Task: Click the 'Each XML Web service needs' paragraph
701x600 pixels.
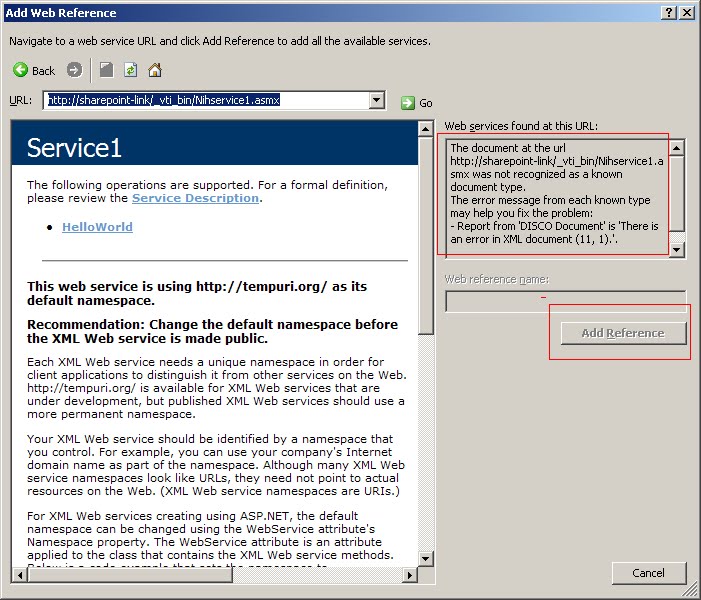Action: 217,388
